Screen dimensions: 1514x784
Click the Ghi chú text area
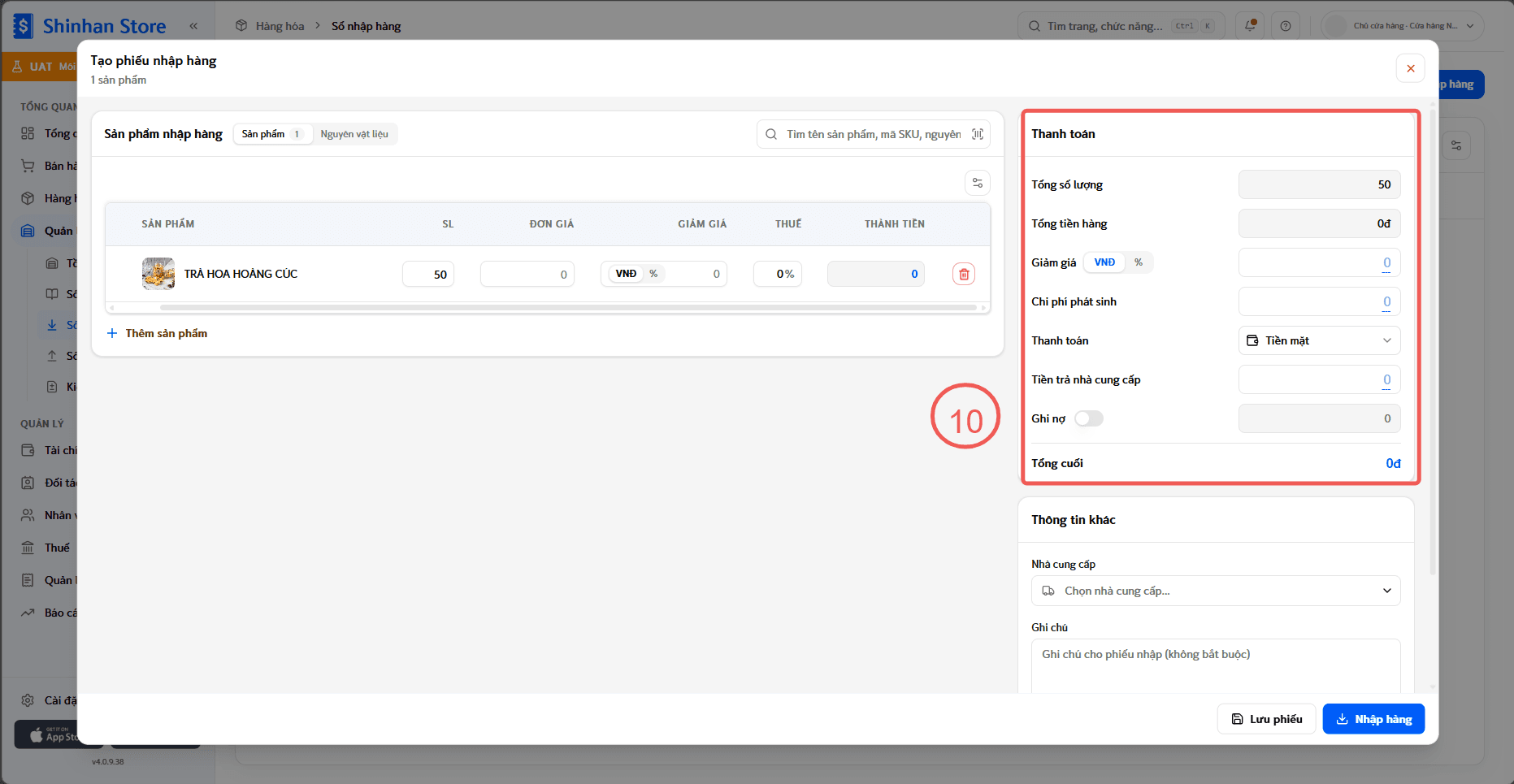[1216, 665]
